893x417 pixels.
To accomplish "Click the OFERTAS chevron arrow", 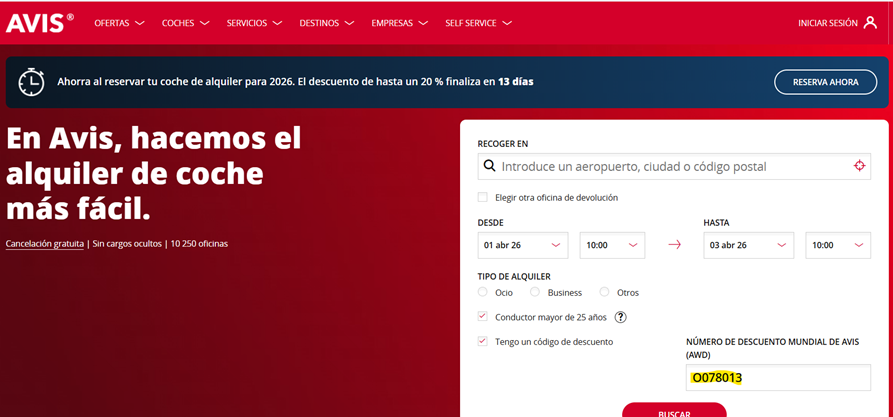I will pyautogui.click(x=139, y=23).
